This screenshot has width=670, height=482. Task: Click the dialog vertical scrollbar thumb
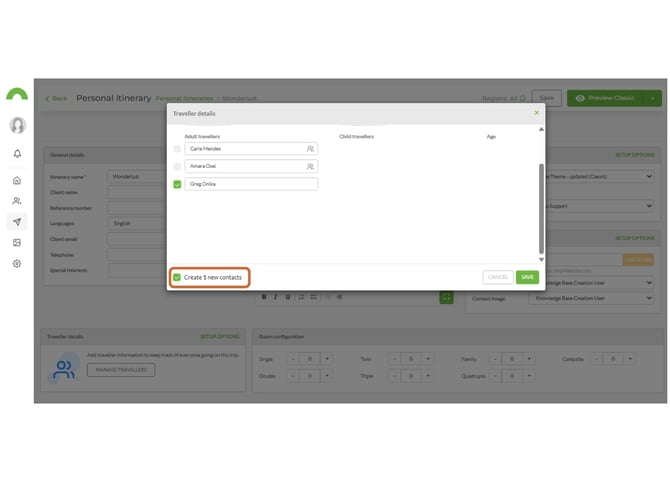(541, 209)
